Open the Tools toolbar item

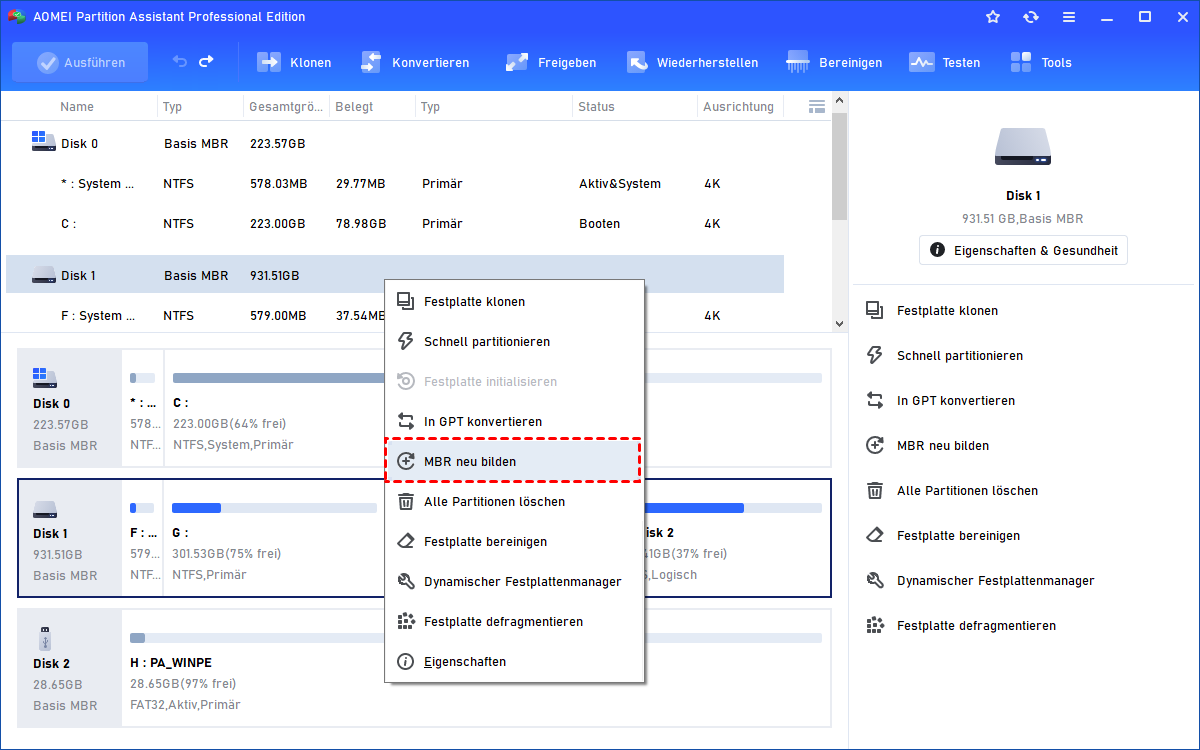coord(1041,62)
